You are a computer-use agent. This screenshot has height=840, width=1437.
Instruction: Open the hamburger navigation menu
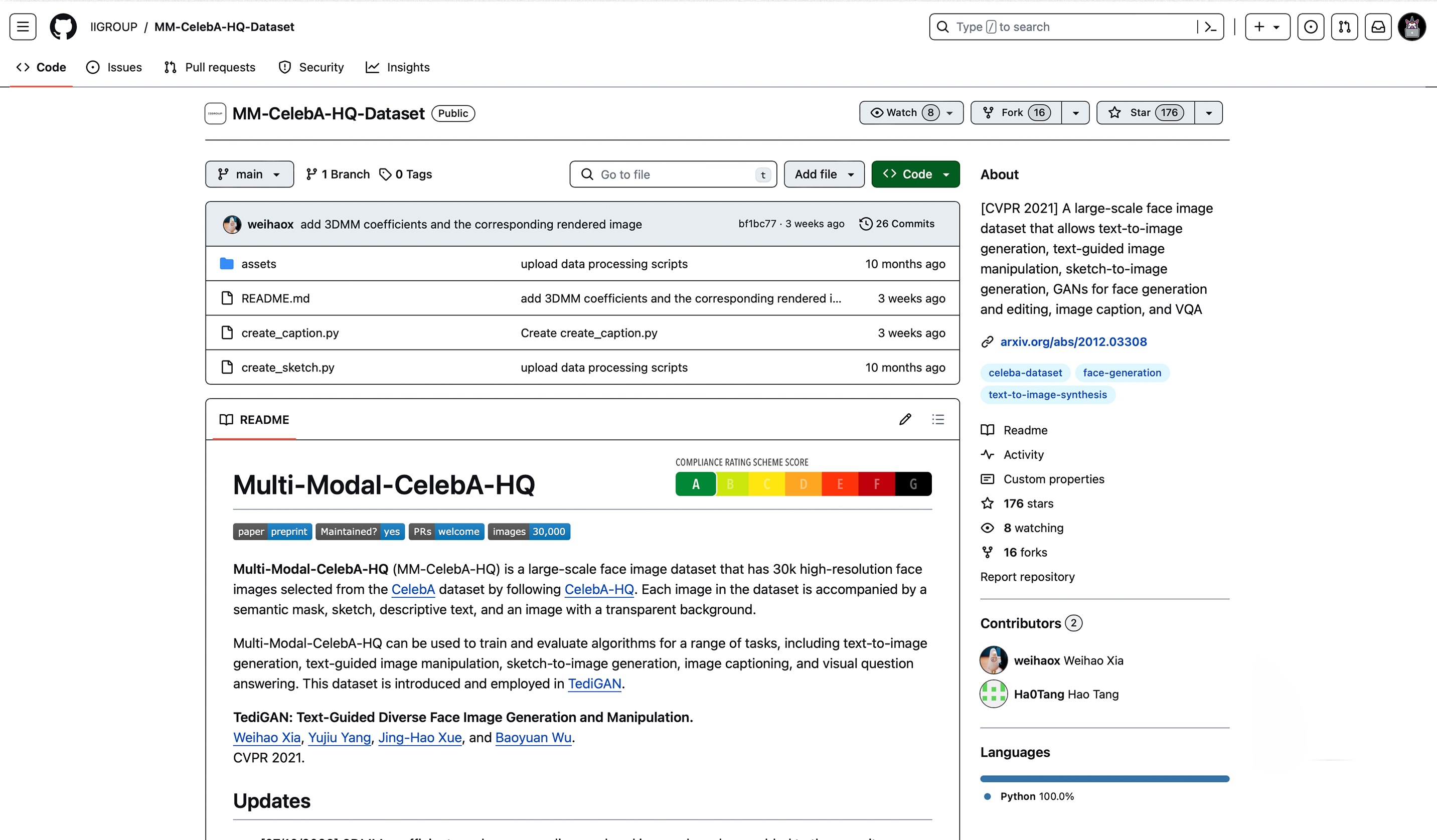(23, 27)
